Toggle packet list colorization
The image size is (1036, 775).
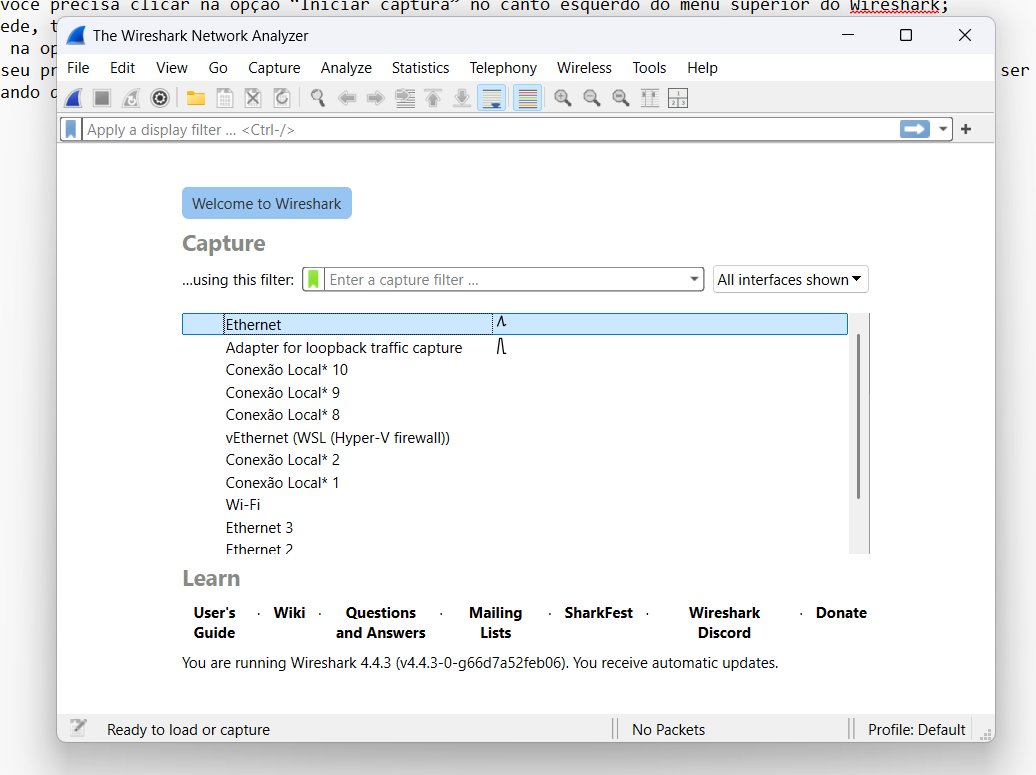(528, 98)
